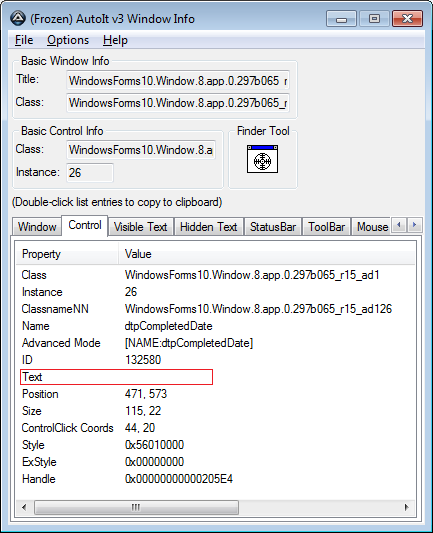Click the Instance field showing 26
This screenshot has height=533, width=433.
[x=90, y=173]
